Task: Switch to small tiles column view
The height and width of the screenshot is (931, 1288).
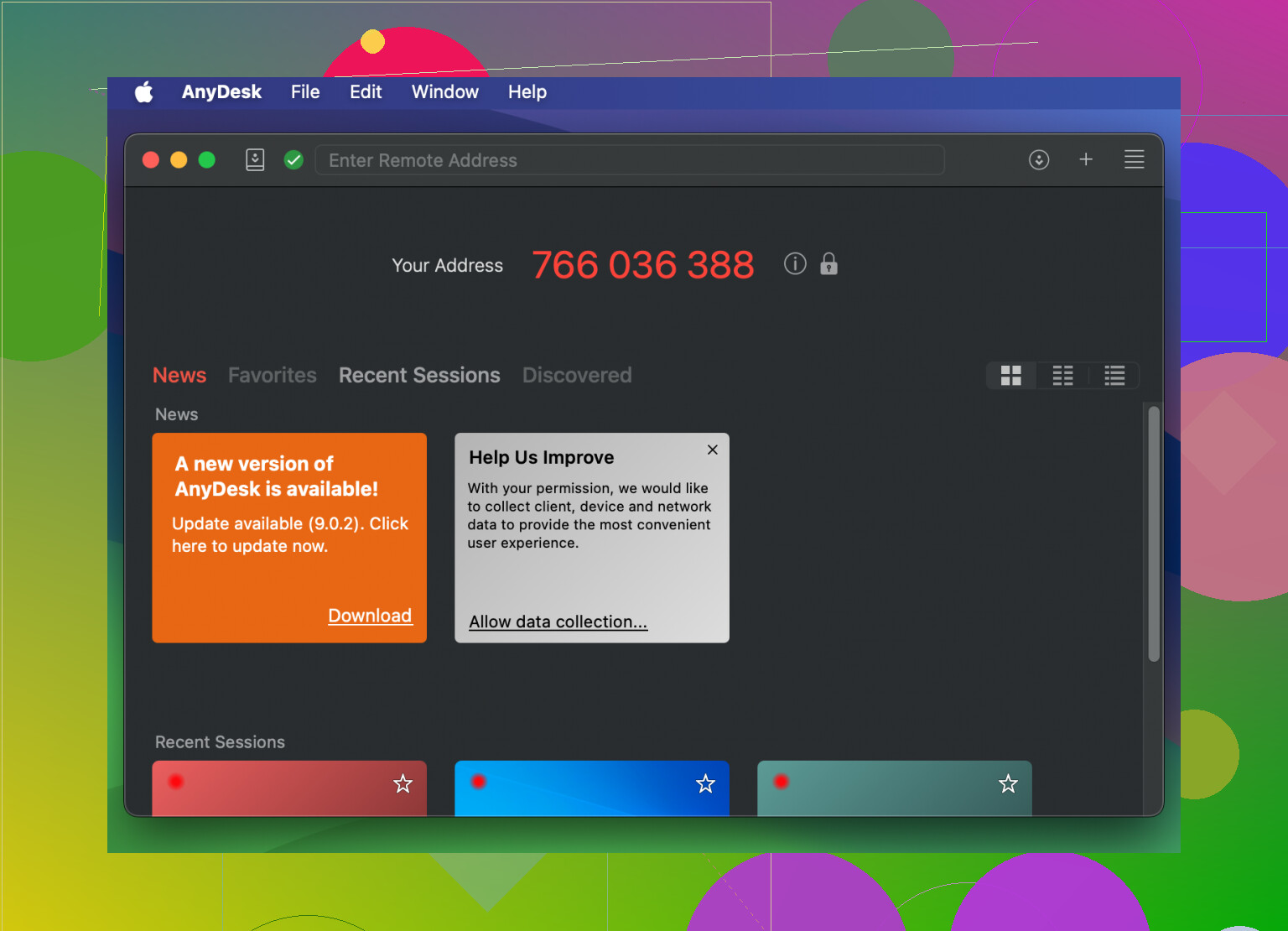Action: click(1063, 376)
